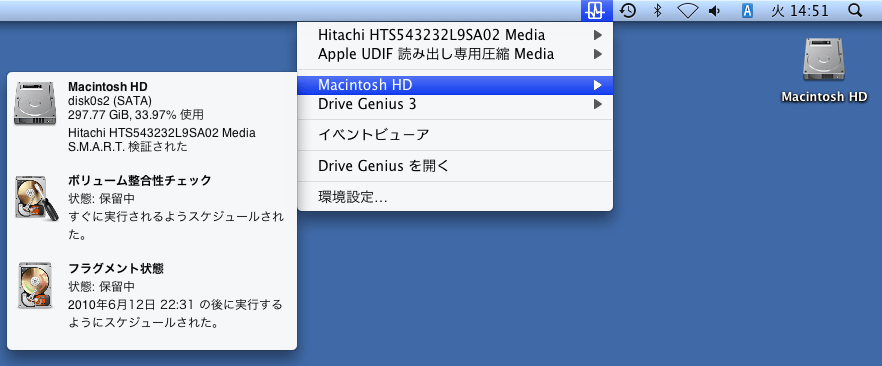This screenshot has width=882, height=366.
Task: Open 環境設定… from the menu
Action: [x=454, y=197]
